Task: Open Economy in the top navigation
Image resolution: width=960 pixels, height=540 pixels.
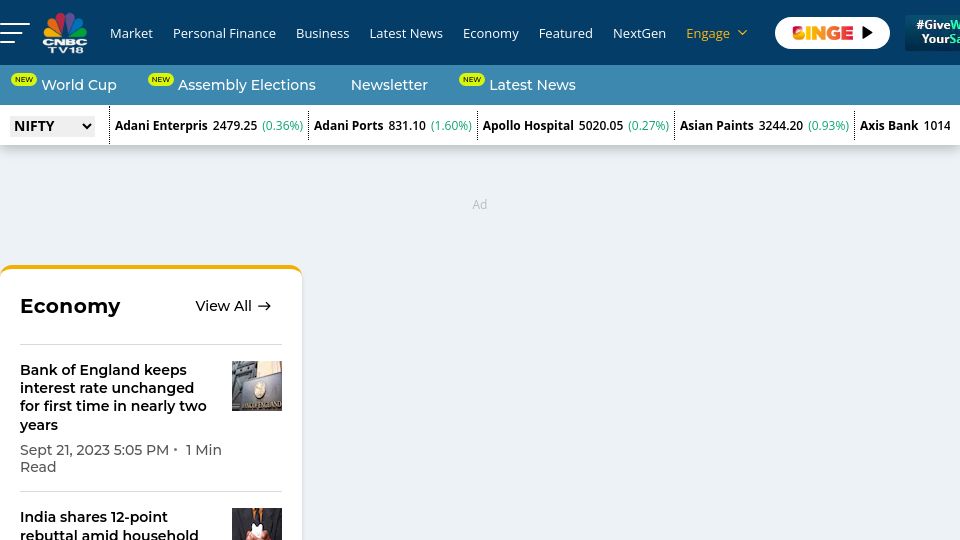Action: point(490,33)
